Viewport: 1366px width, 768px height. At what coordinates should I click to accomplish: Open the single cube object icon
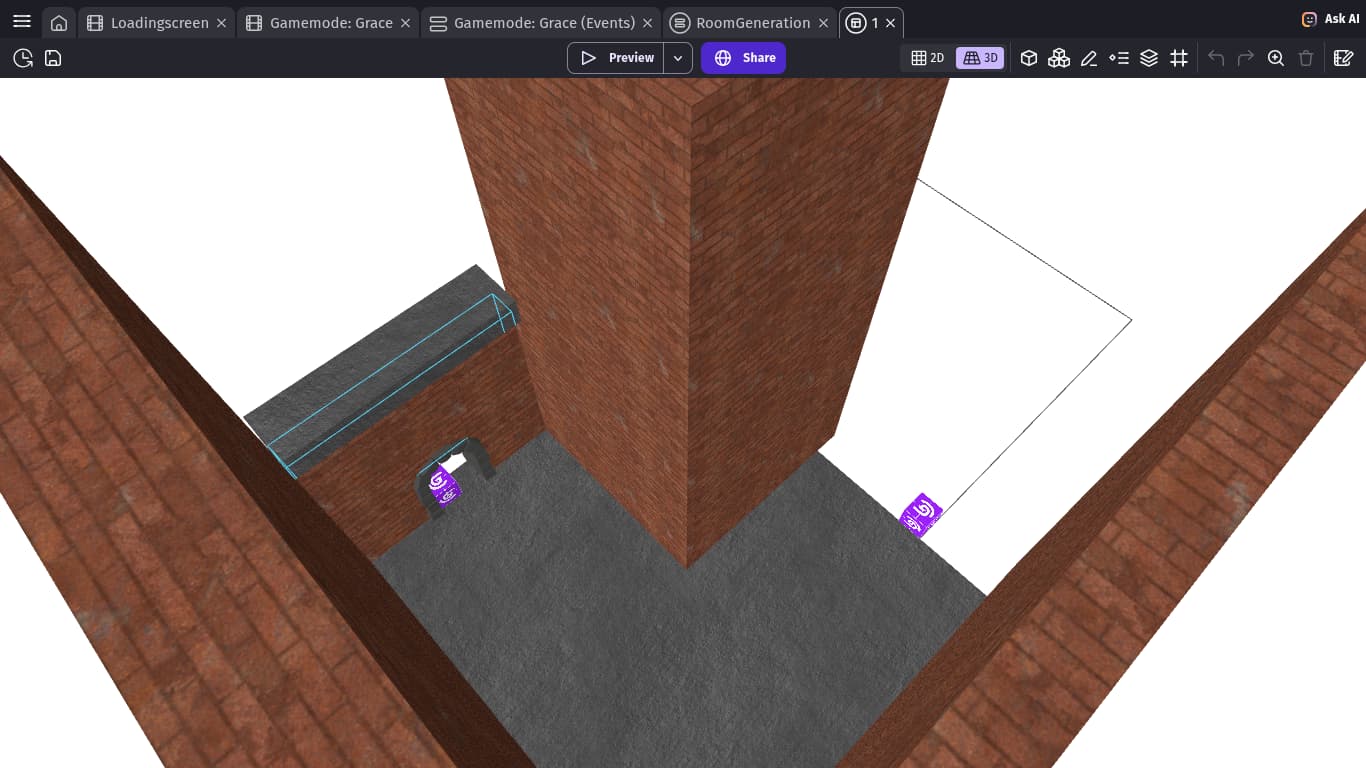[1029, 58]
